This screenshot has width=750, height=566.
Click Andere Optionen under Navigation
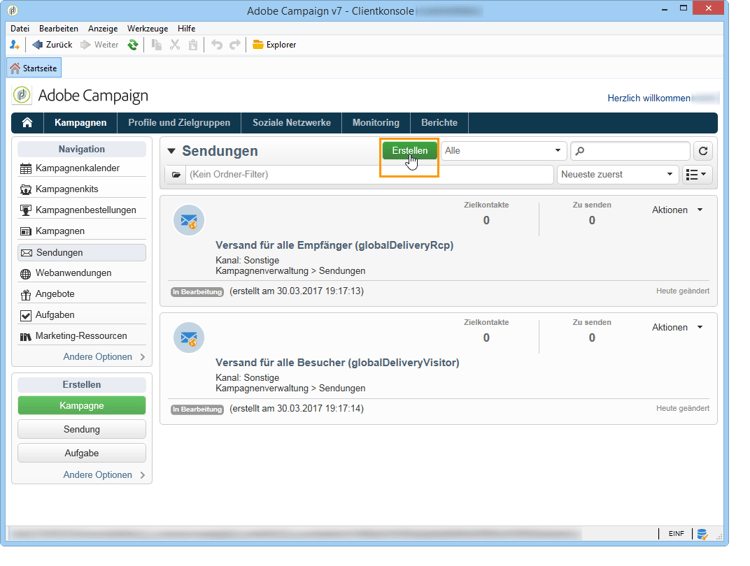[x=104, y=356]
